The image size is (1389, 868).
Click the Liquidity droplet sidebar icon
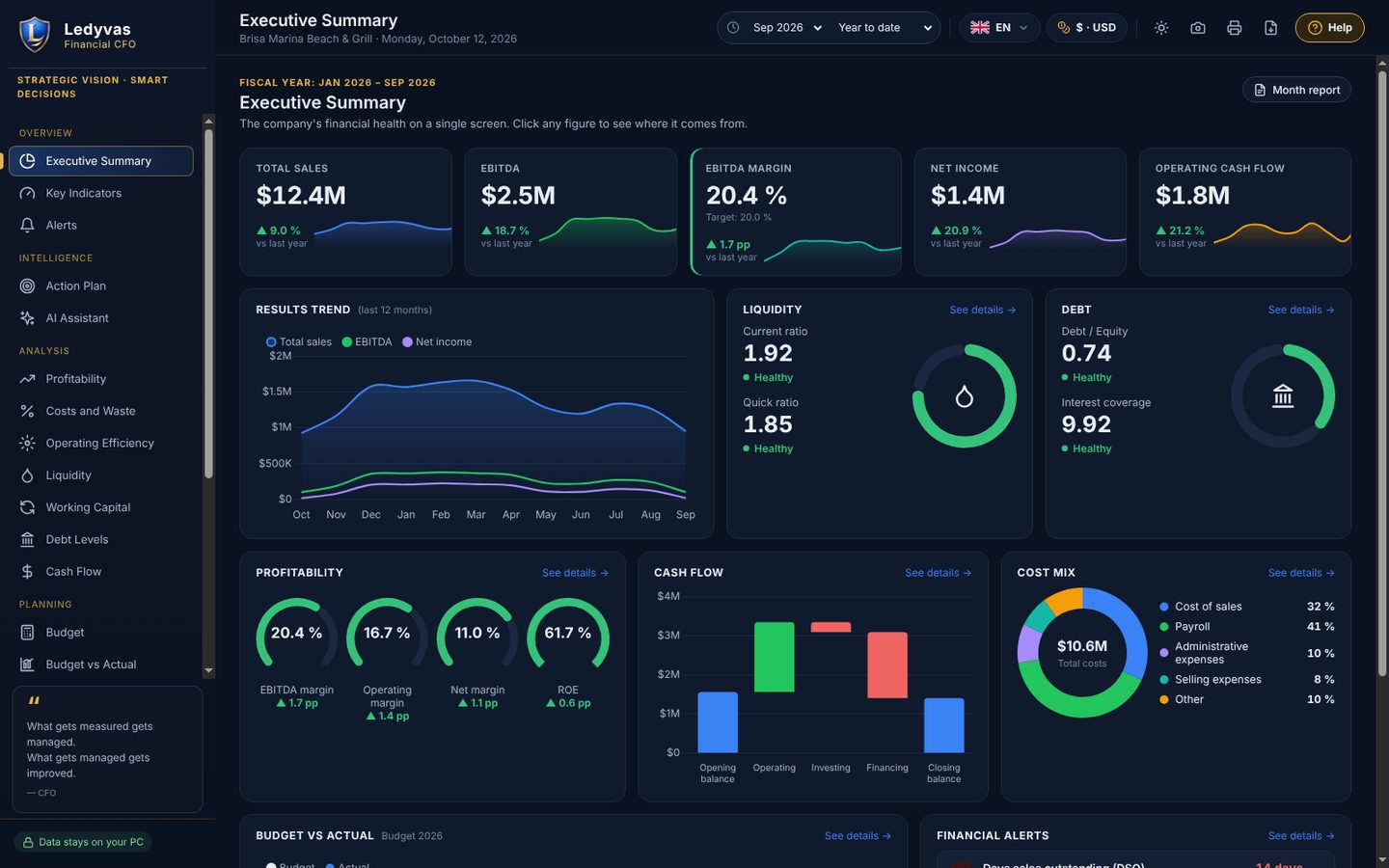pos(27,475)
